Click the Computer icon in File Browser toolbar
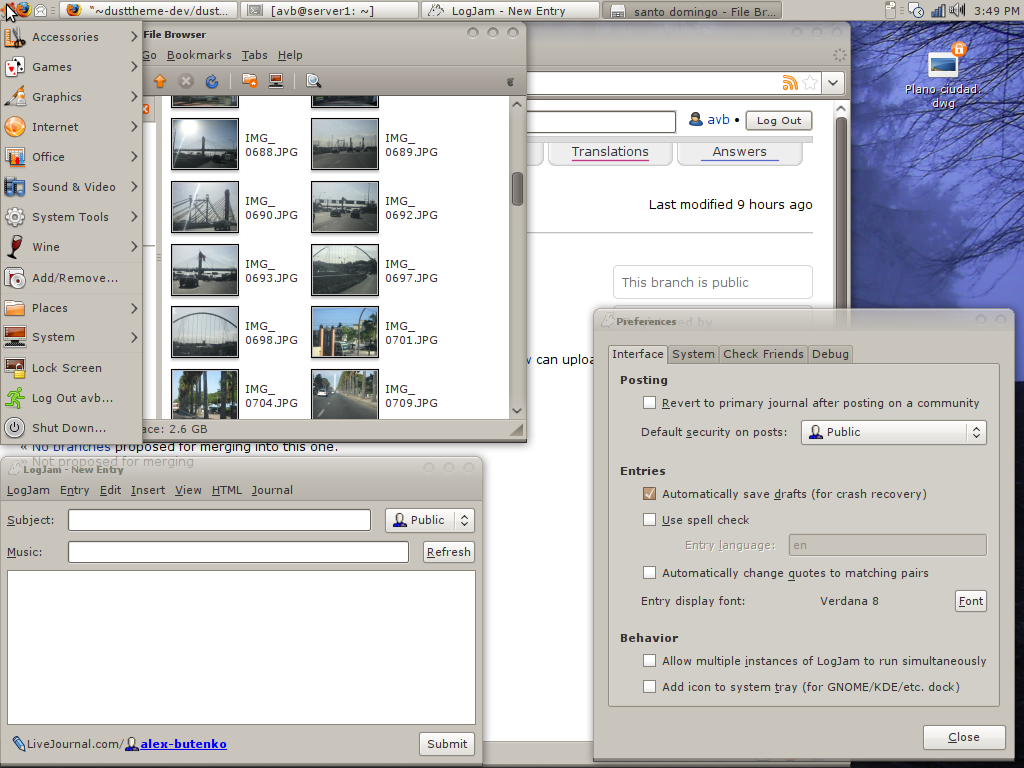Viewport: 1024px width, 768px height. pyautogui.click(x=276, y=81)
